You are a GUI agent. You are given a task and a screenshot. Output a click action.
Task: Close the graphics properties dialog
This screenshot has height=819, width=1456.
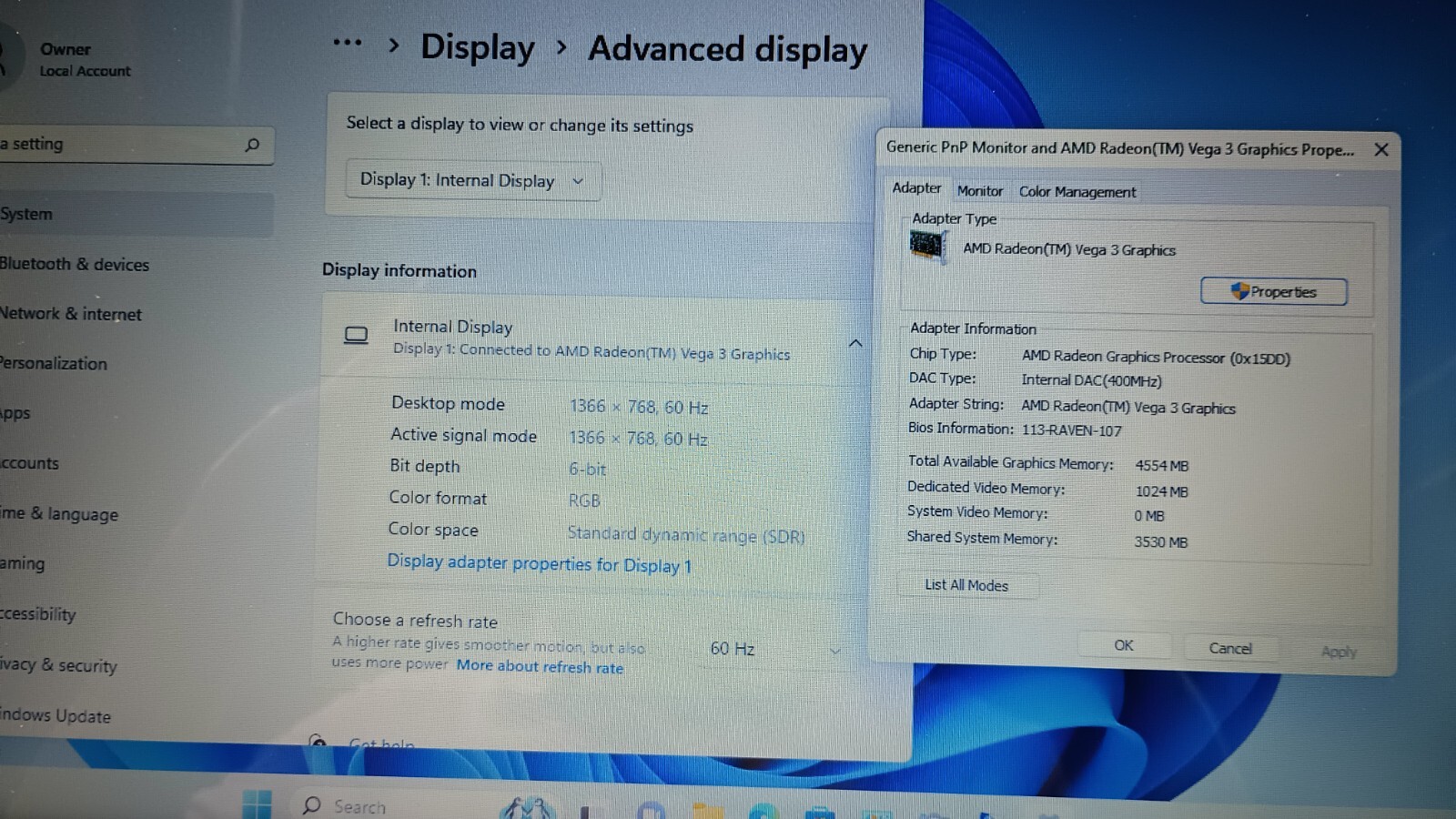tap(1380, 149)
